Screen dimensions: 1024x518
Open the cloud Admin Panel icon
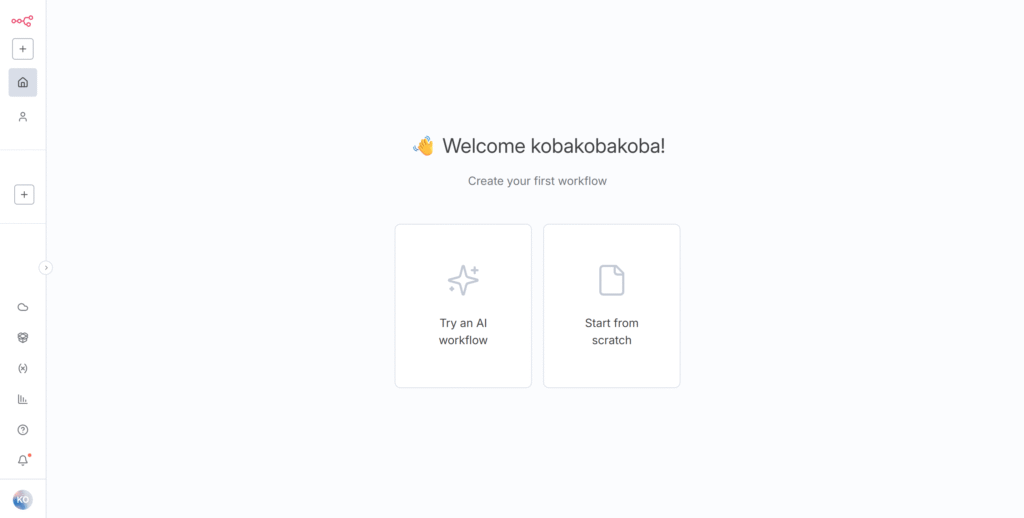pos(23,307)
